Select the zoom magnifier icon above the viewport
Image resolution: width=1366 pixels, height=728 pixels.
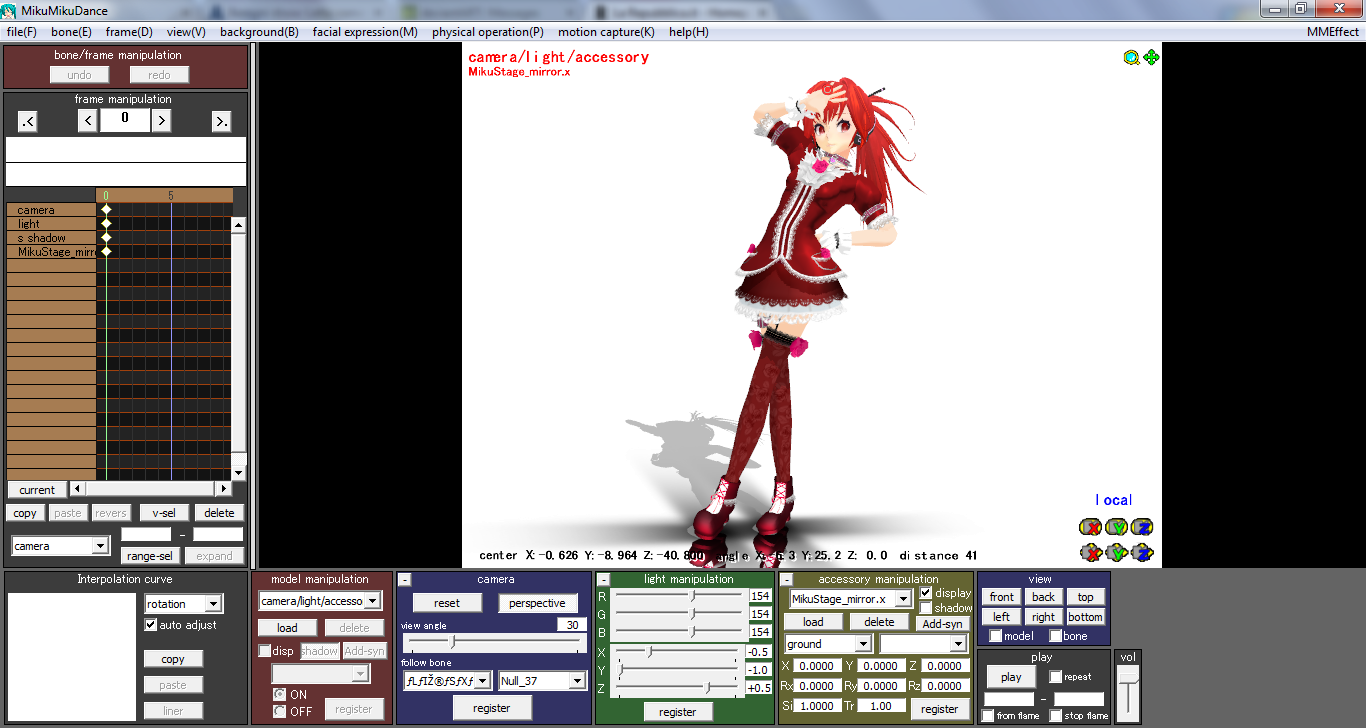point(1131,57)
